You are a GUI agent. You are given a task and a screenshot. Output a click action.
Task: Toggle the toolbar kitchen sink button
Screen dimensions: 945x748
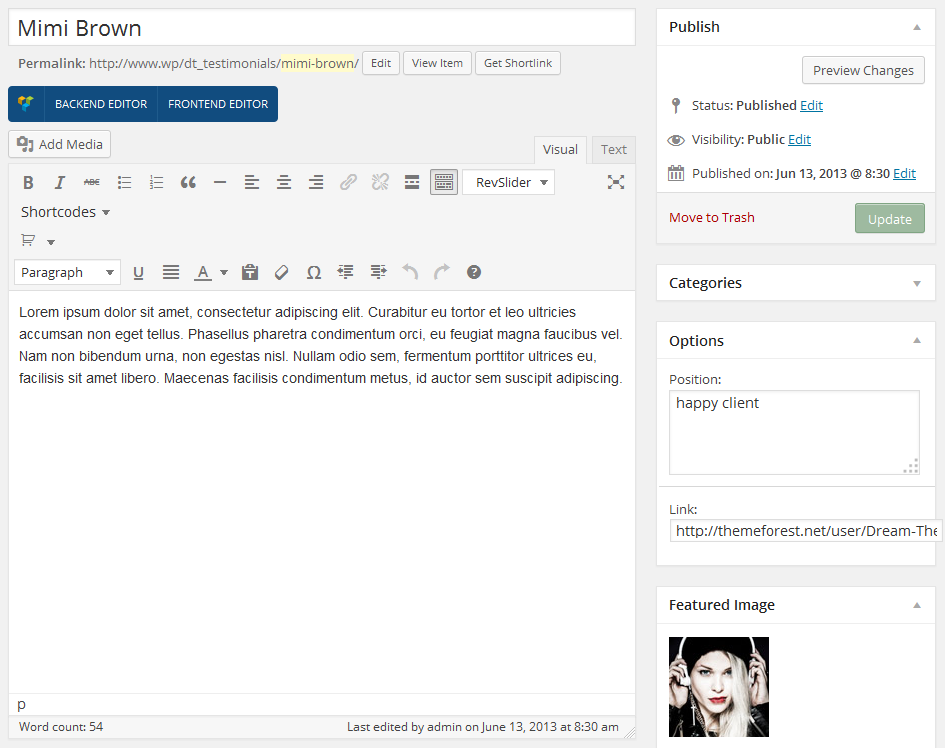[444, 182]
